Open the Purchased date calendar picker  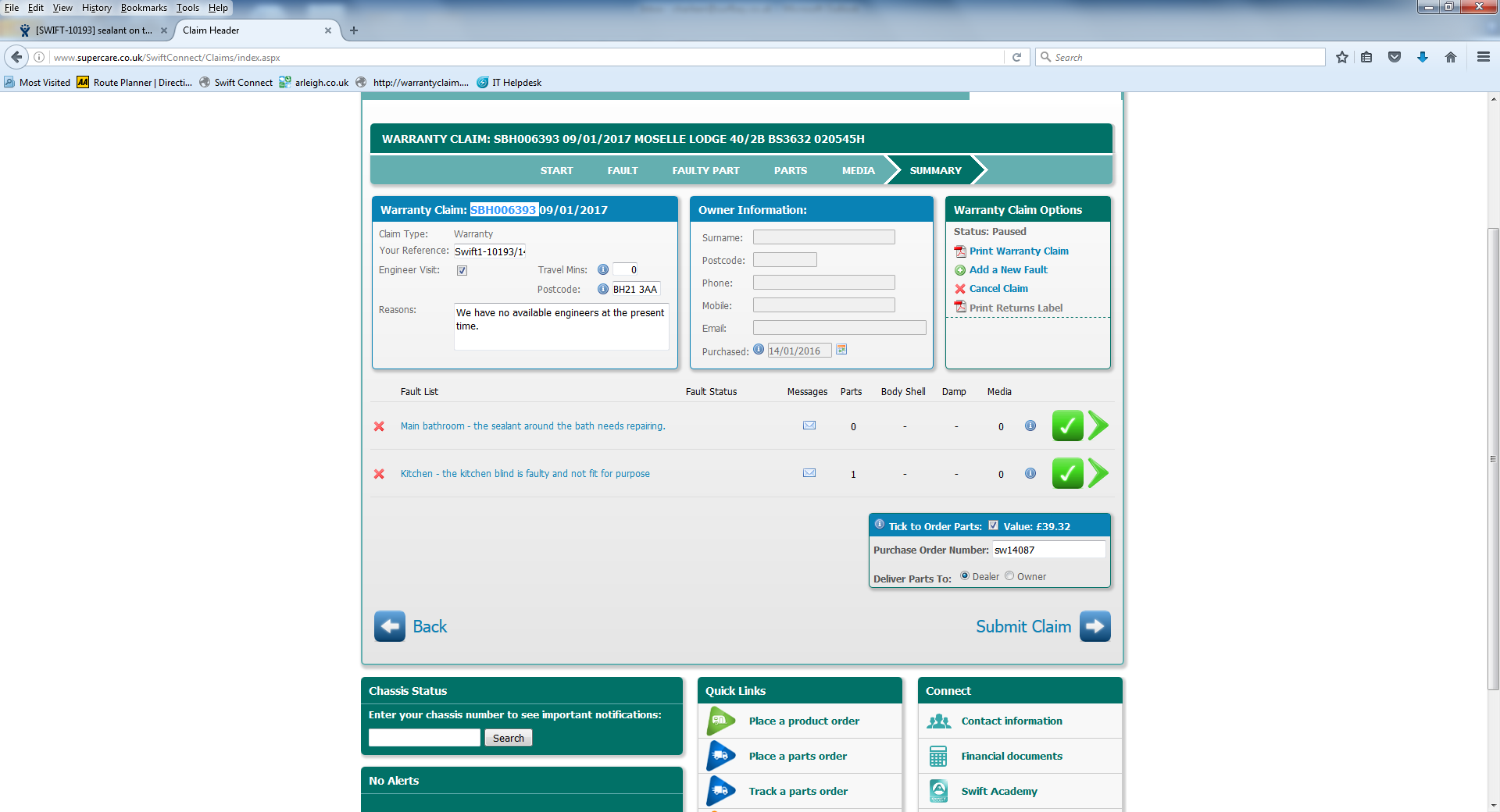(841, 350)
